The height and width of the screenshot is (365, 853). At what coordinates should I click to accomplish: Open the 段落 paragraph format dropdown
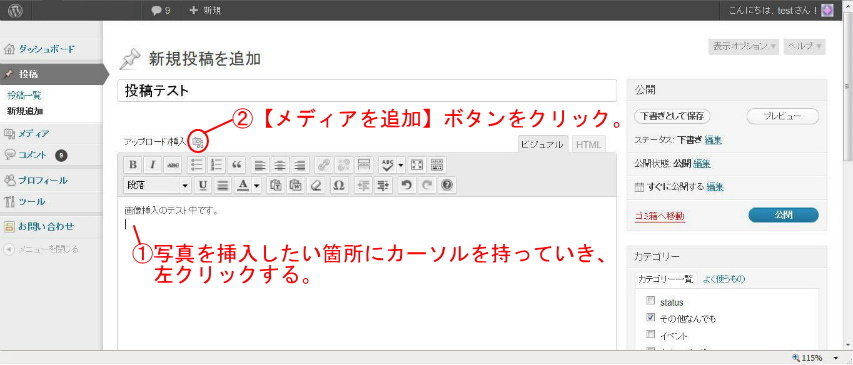pyautogui.click(x=158, y=185)
